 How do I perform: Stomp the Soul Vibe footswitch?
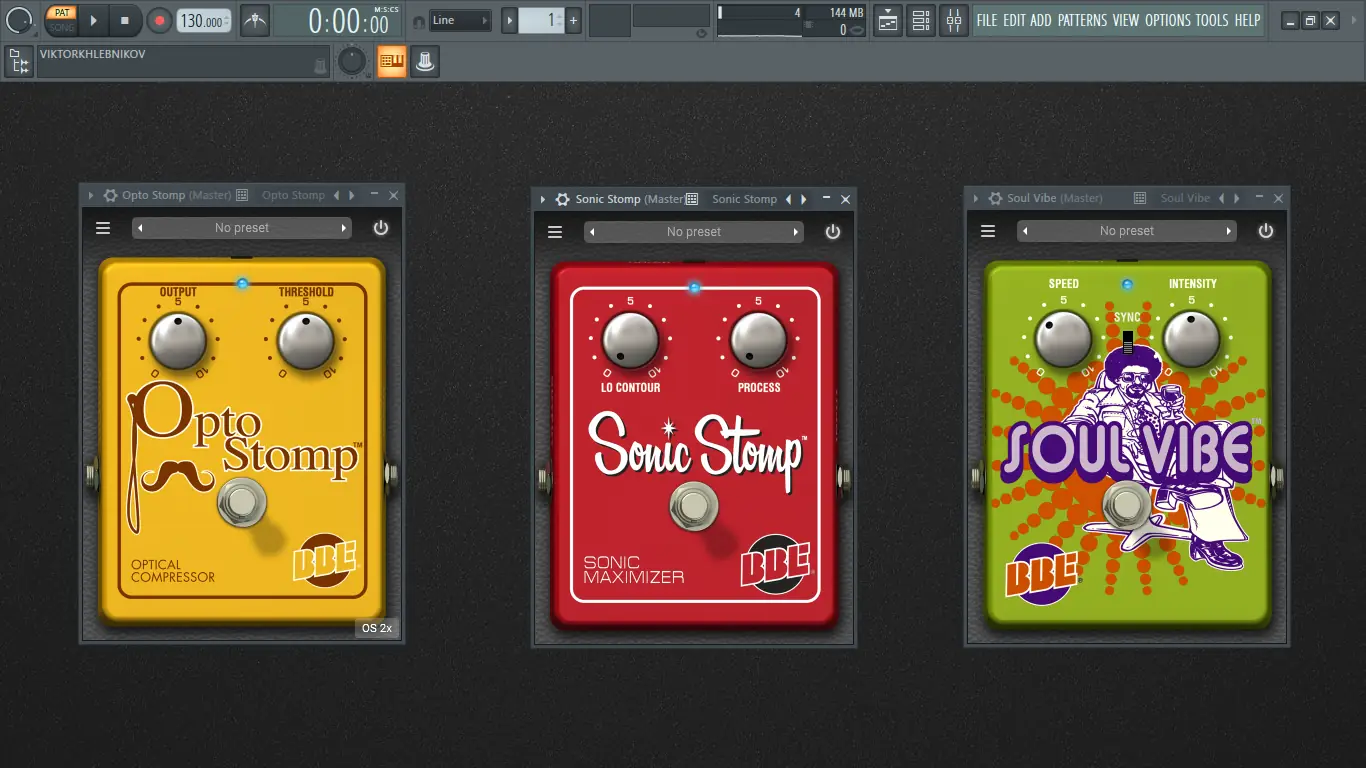coord(1127,505)
